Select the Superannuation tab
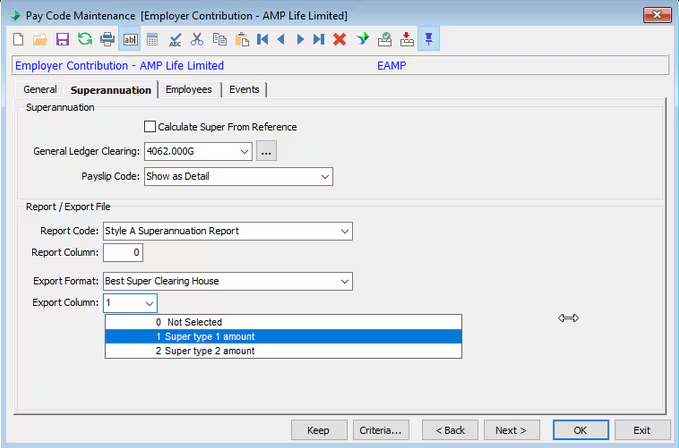 click(x=111, y=90)
